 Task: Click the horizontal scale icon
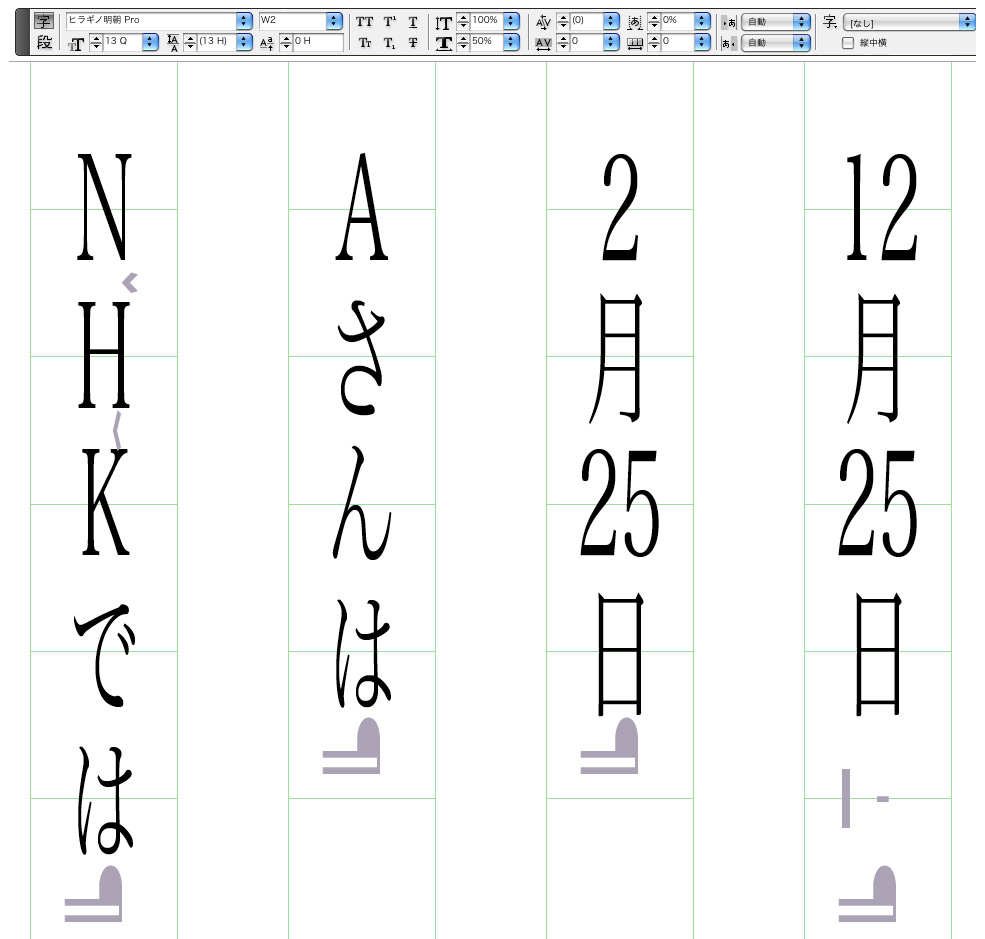coord(444,43)
